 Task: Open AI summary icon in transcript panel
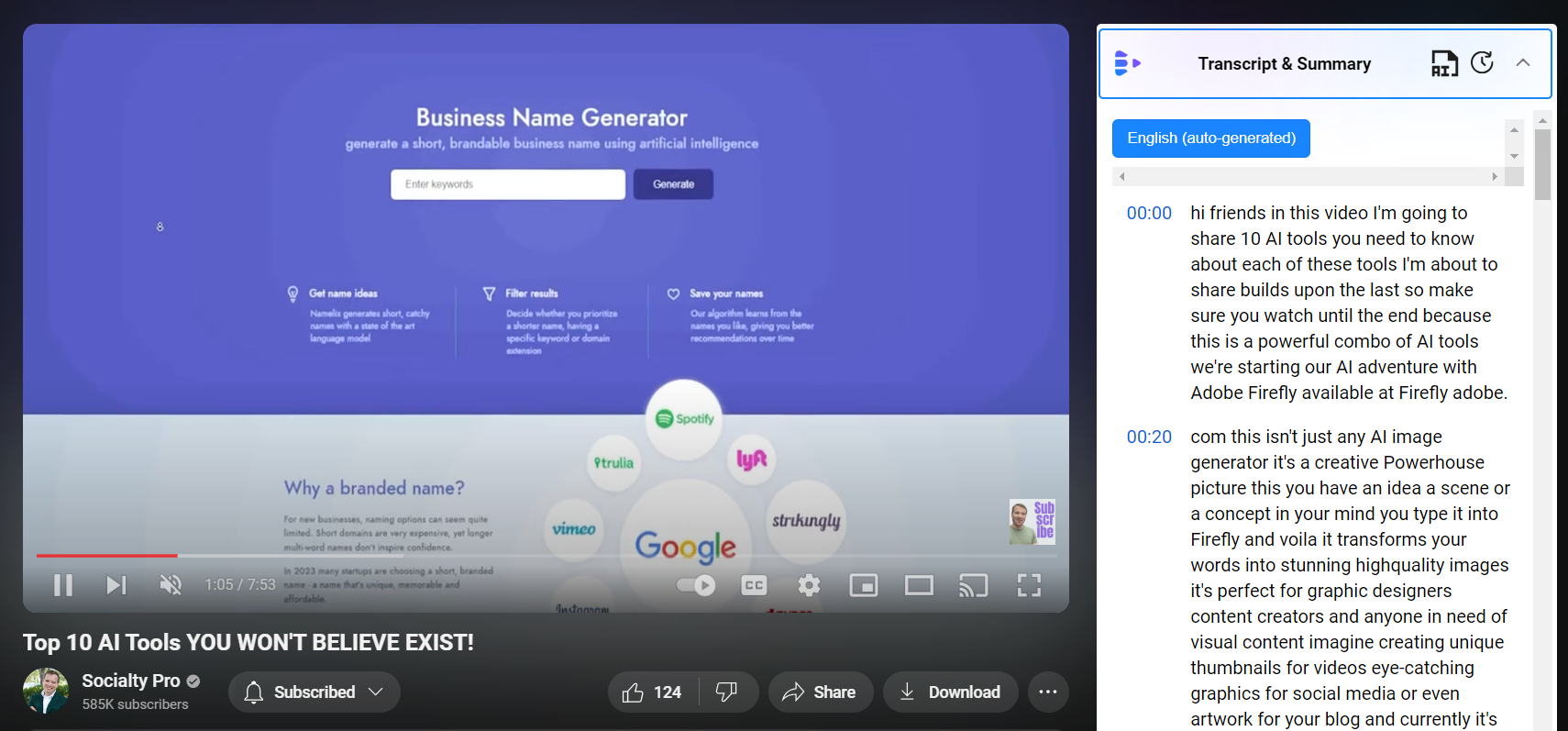1445,63
